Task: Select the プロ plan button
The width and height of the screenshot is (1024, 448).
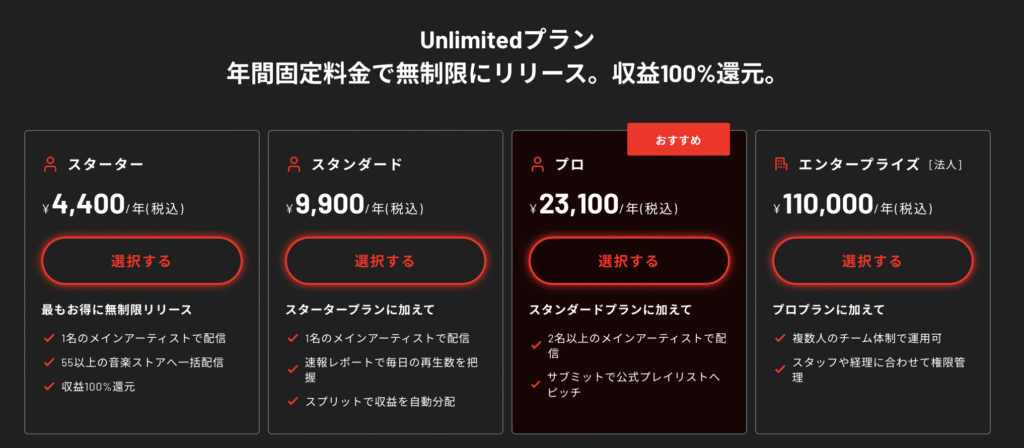Action: [x=629, y=261]
